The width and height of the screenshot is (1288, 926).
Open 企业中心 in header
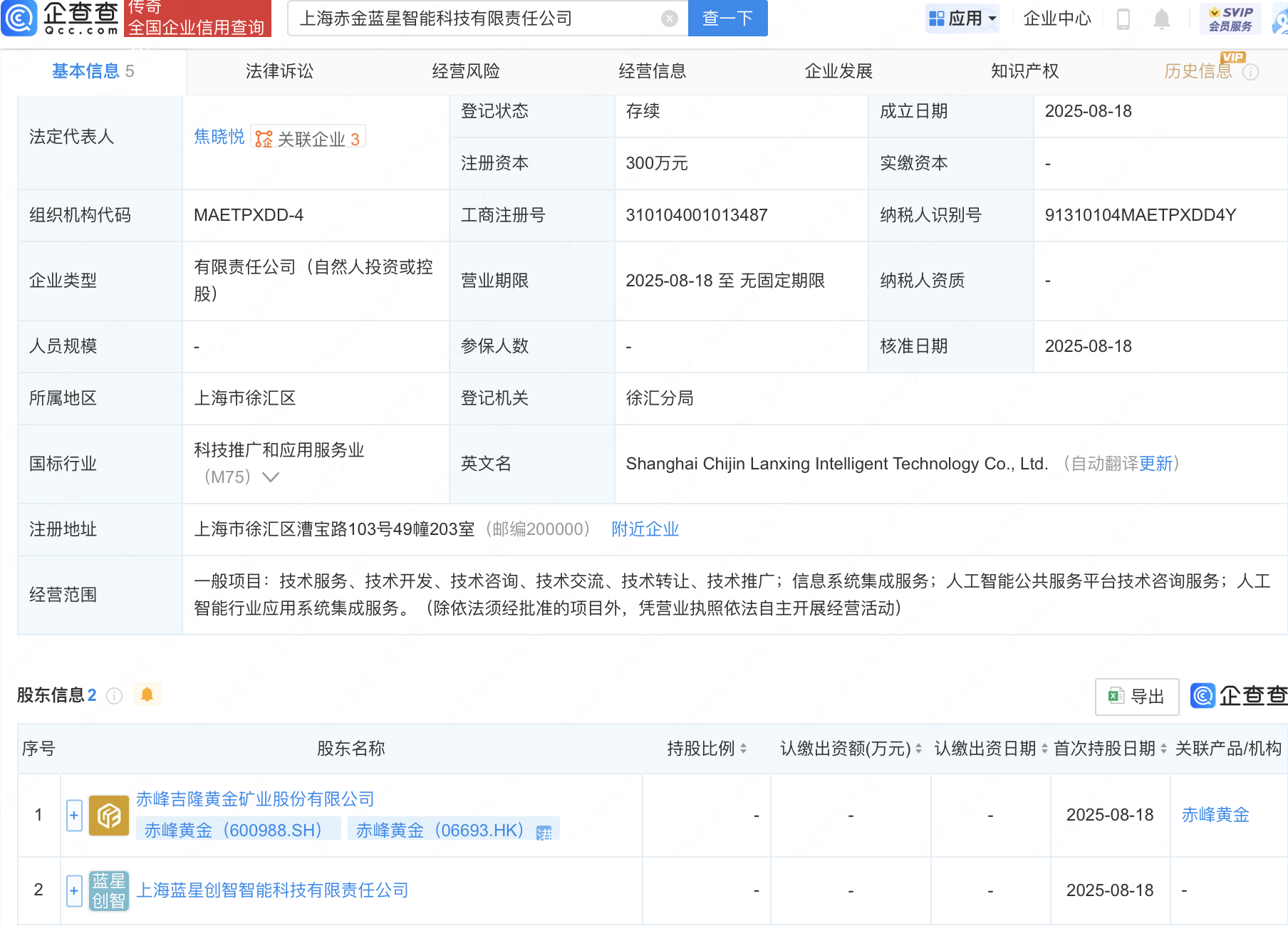1057,19
